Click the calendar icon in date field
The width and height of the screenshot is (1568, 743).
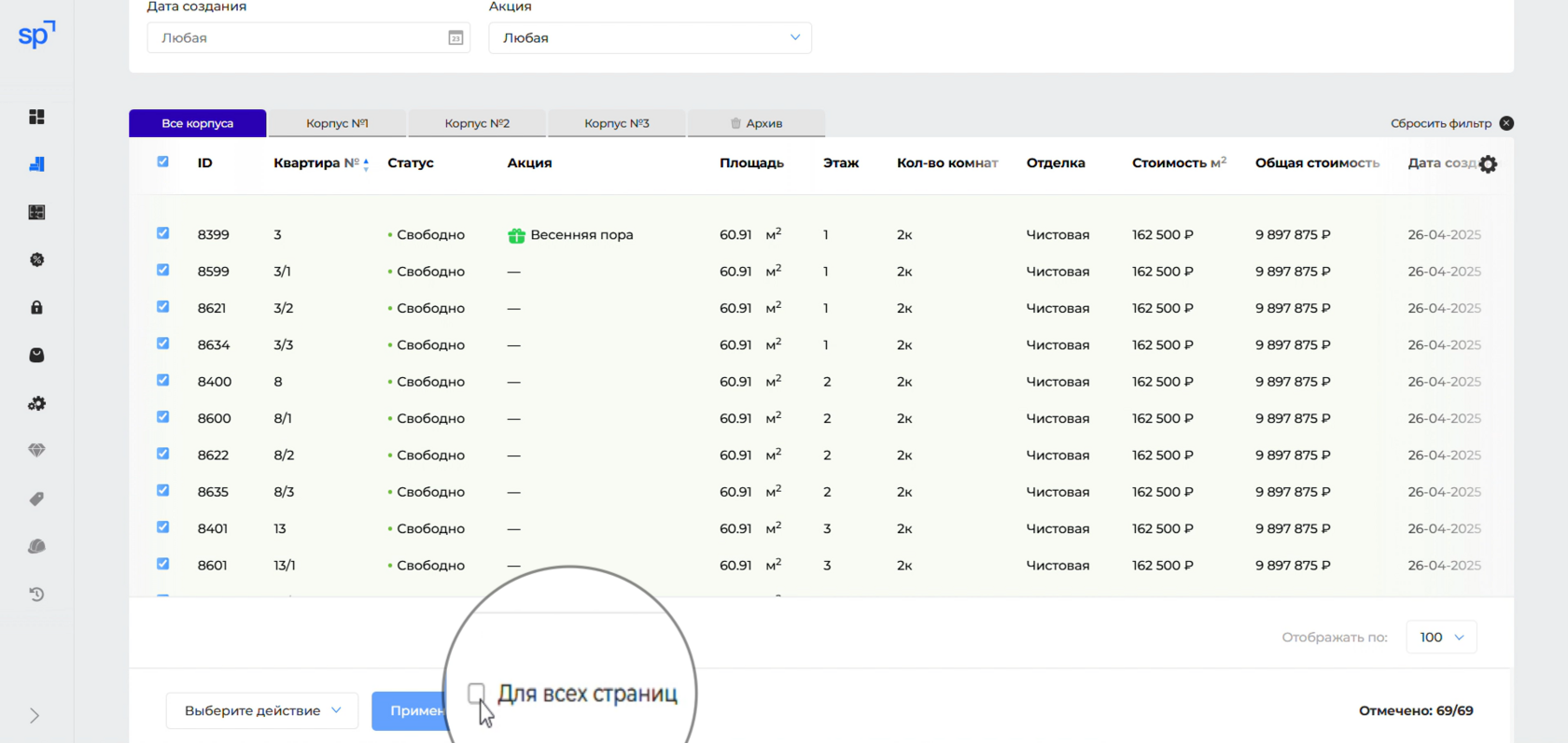pos(455,38)
